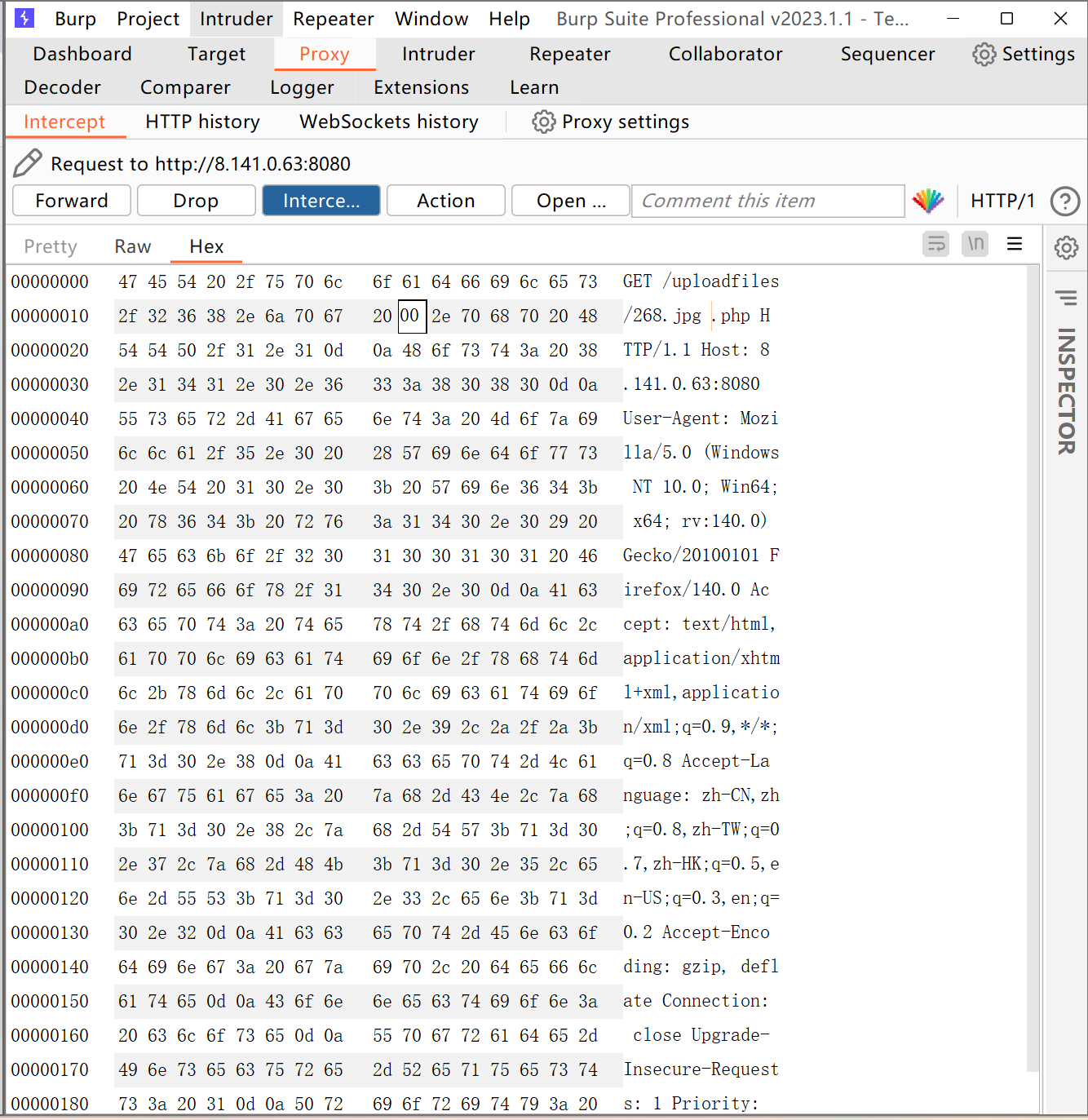Click the ASCII text 'GET /uploadfiles'
The height and width of the screenshot is (1120, 1088).
(701, 281)
